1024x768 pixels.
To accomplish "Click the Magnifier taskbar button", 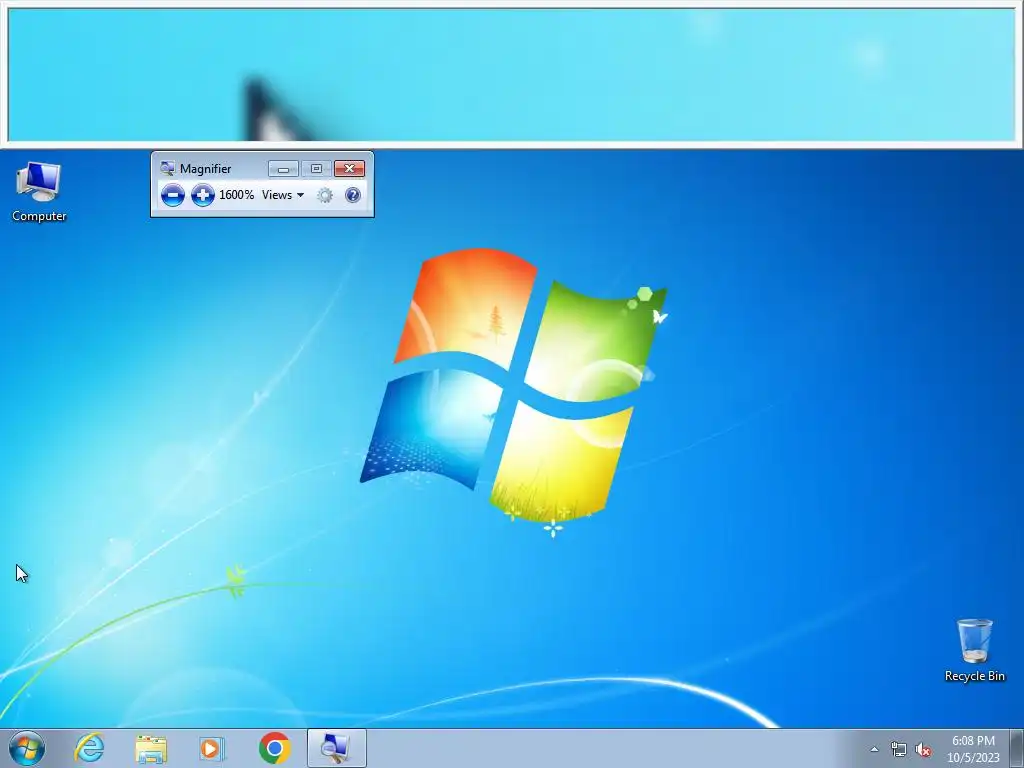I will click(336, 748).
